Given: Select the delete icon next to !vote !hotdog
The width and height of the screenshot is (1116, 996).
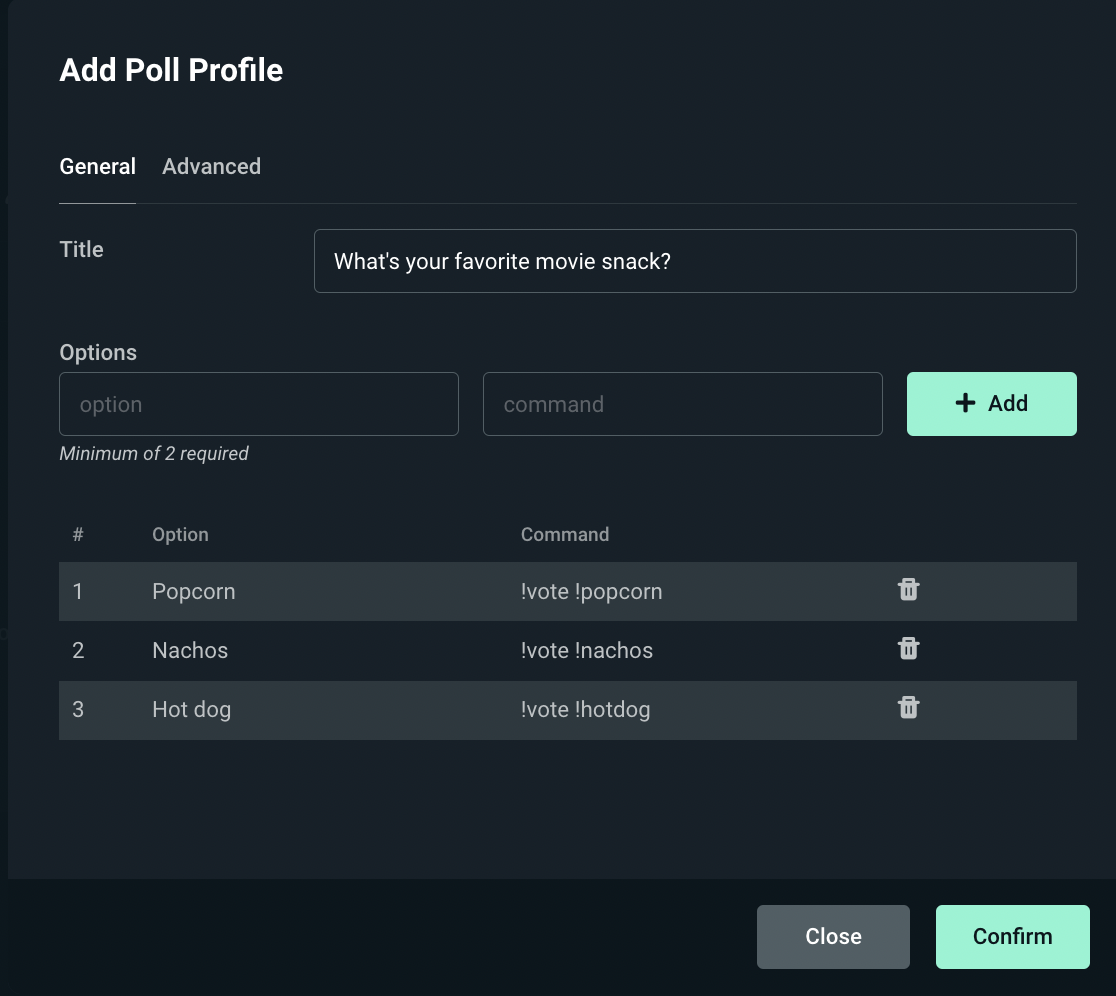Looking at the screenshot, I should 908,708.
